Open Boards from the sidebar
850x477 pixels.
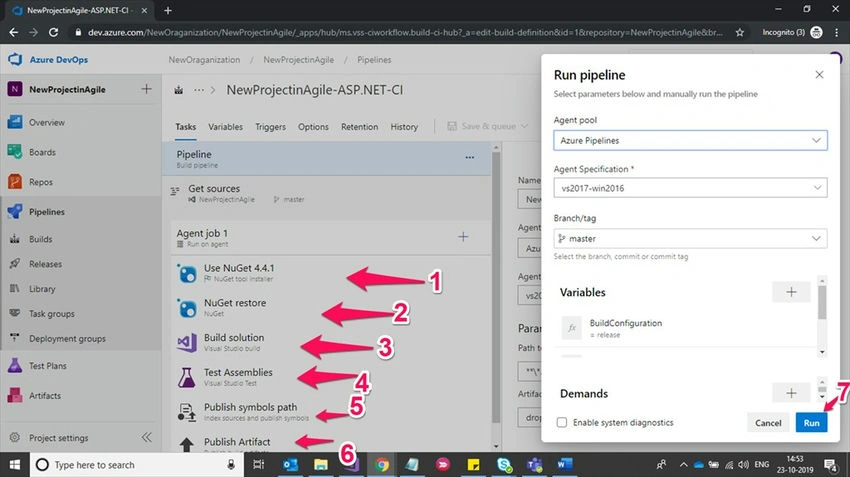(x=42, y=152)
